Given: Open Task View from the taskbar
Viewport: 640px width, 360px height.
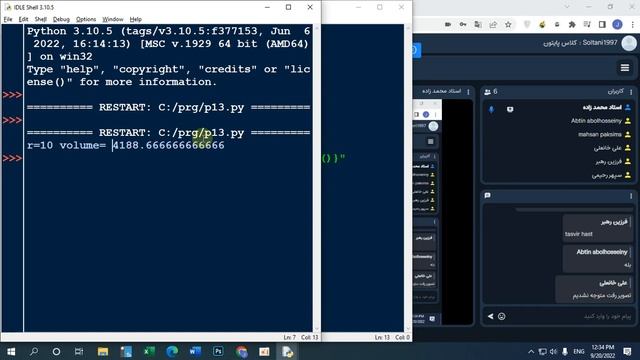Looking at the screenshot, I should coord(79,351).
